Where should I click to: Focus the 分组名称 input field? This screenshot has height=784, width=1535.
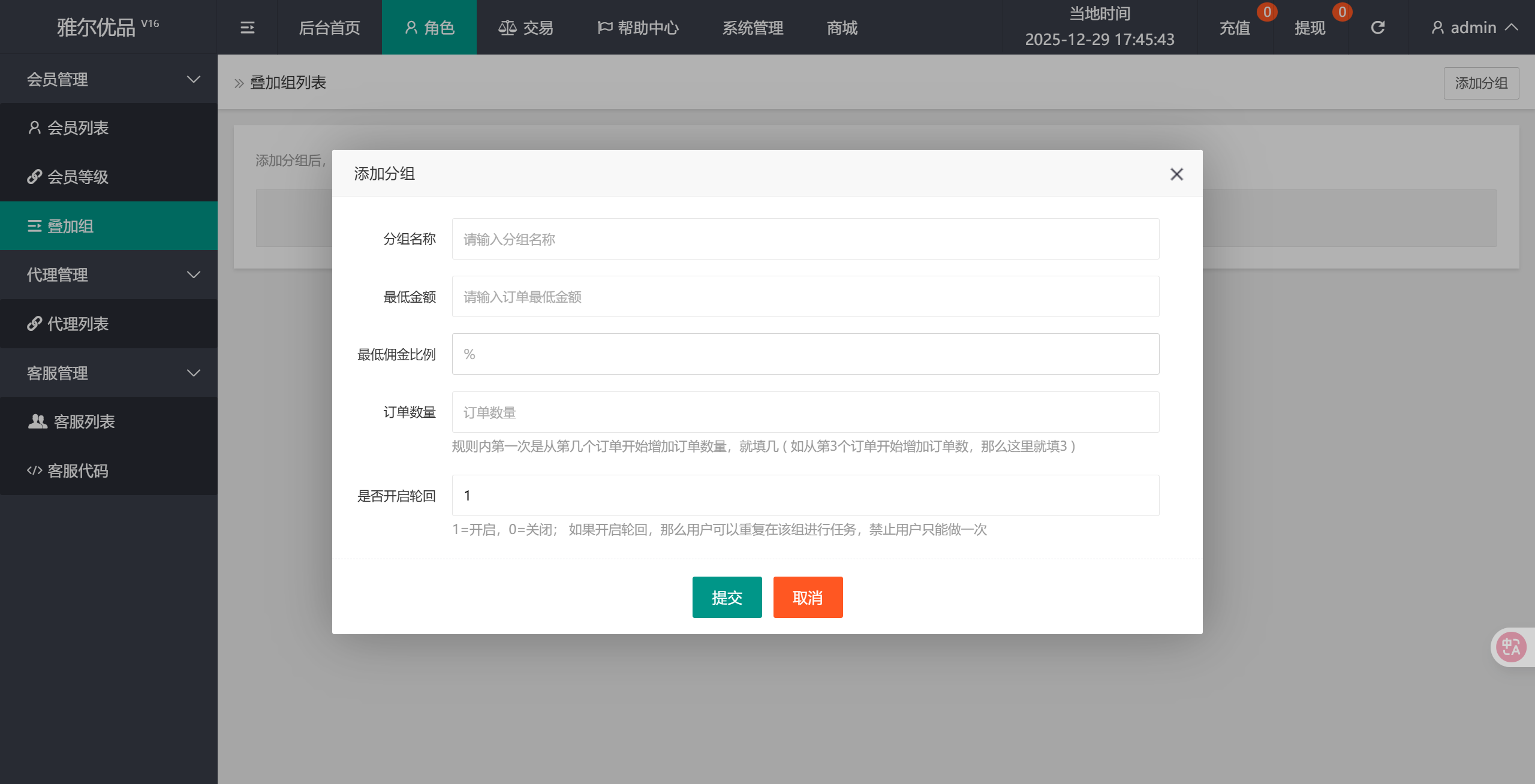pyautogui.click(x=805, y=239)
